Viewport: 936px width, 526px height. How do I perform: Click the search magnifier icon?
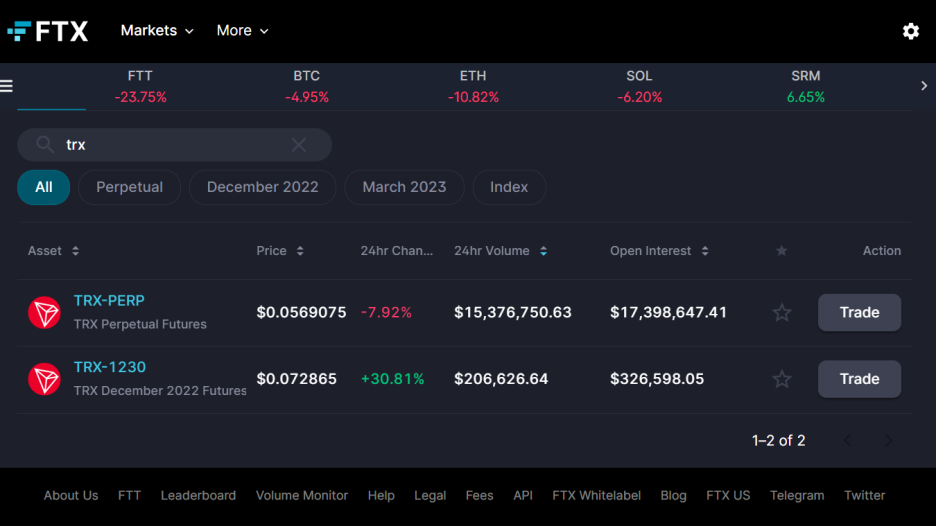45,144
